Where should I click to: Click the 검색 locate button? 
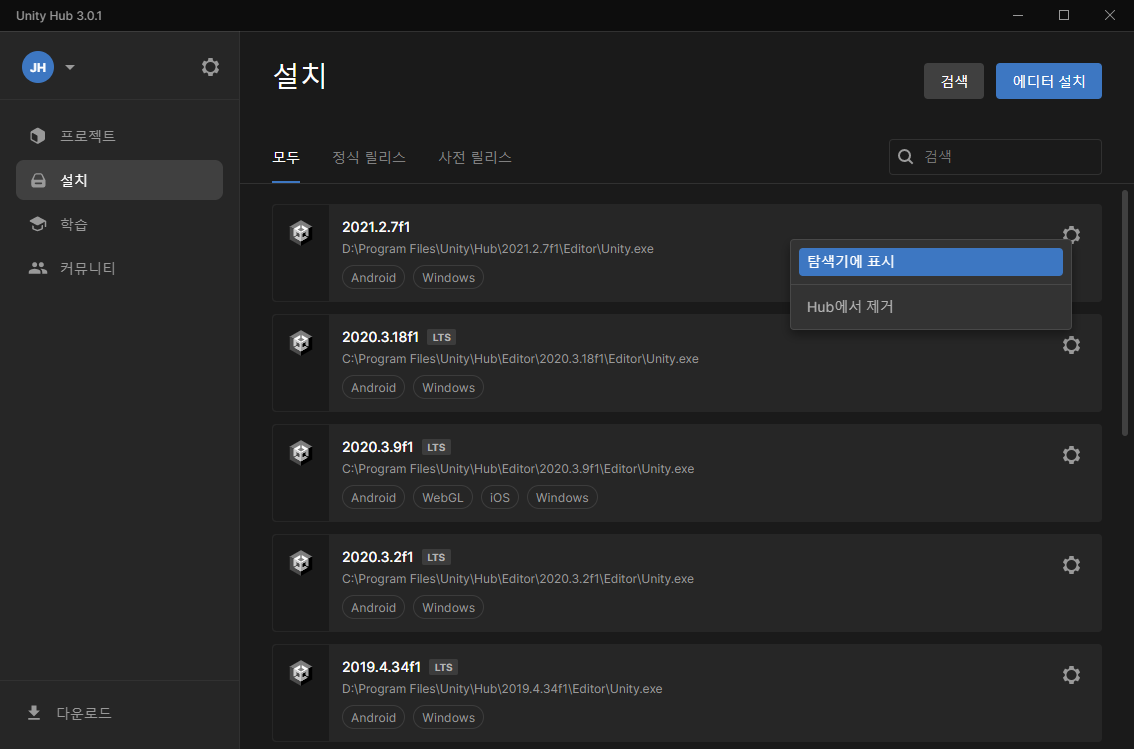coord(953,81)
